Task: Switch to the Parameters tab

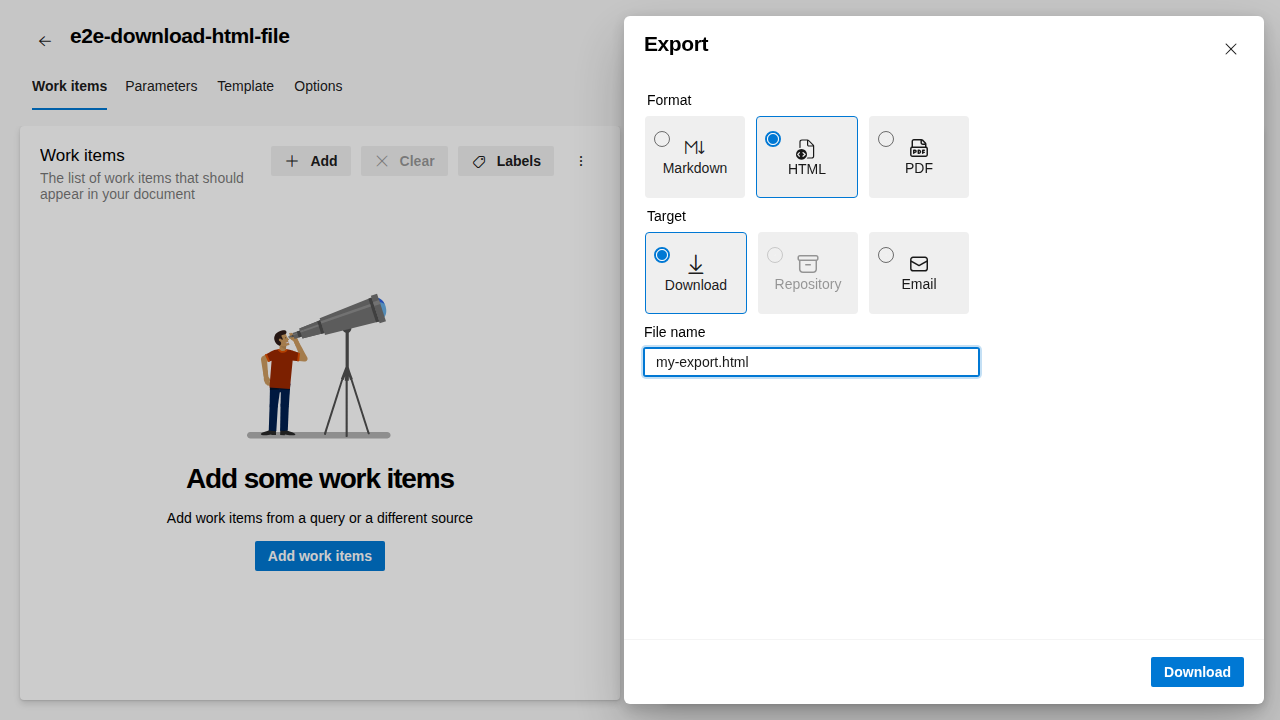Action: (161, 86)
